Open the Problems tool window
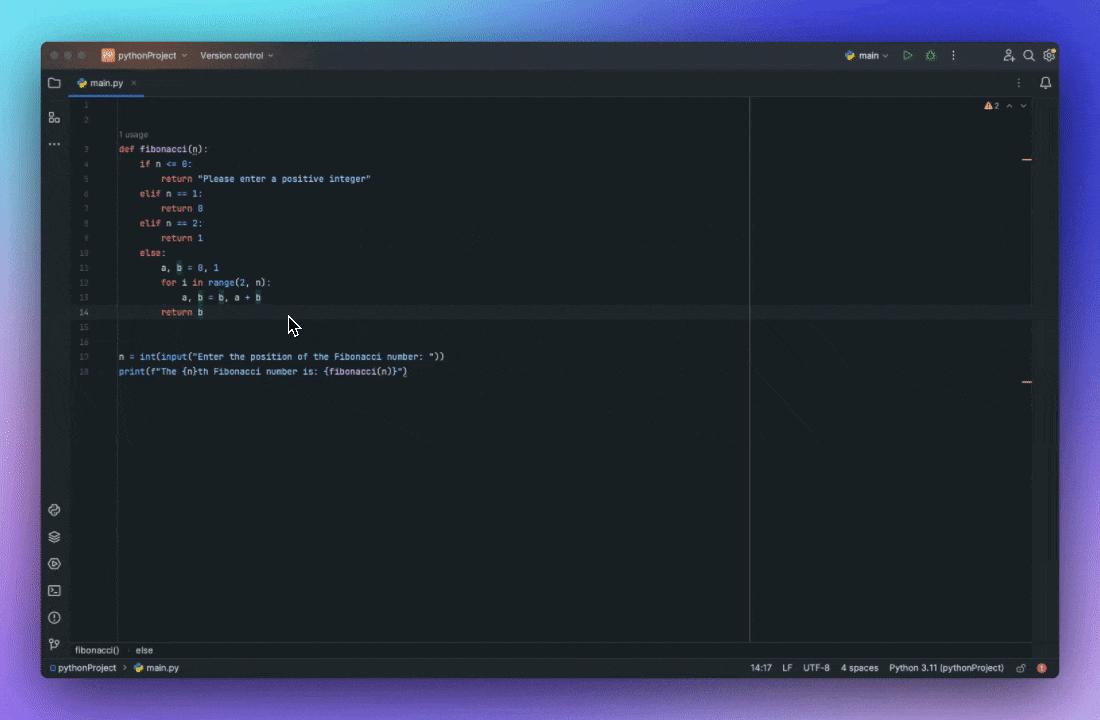The image size is (1100, 720). [54, 617]
